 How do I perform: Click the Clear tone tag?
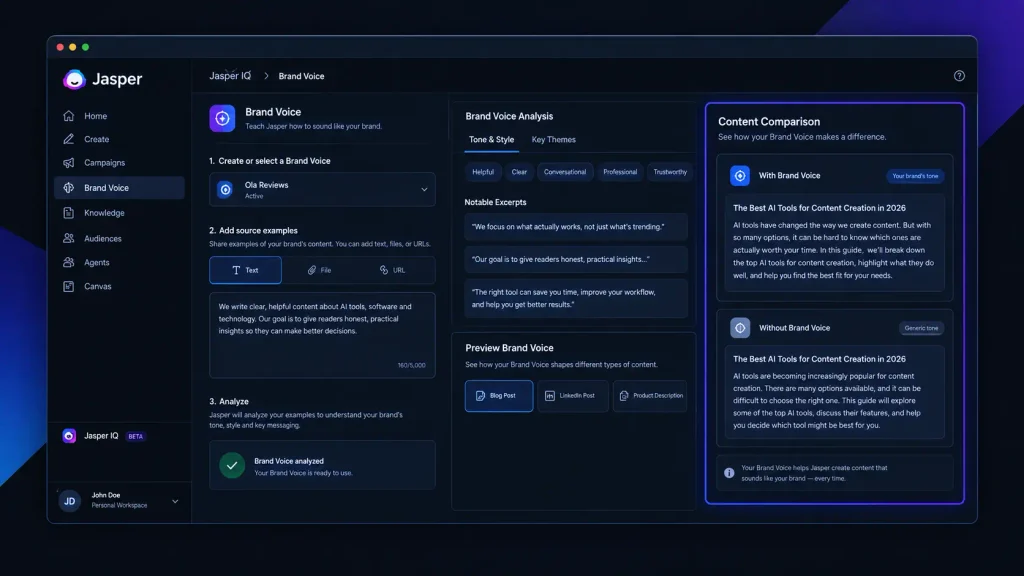[519, 172]
